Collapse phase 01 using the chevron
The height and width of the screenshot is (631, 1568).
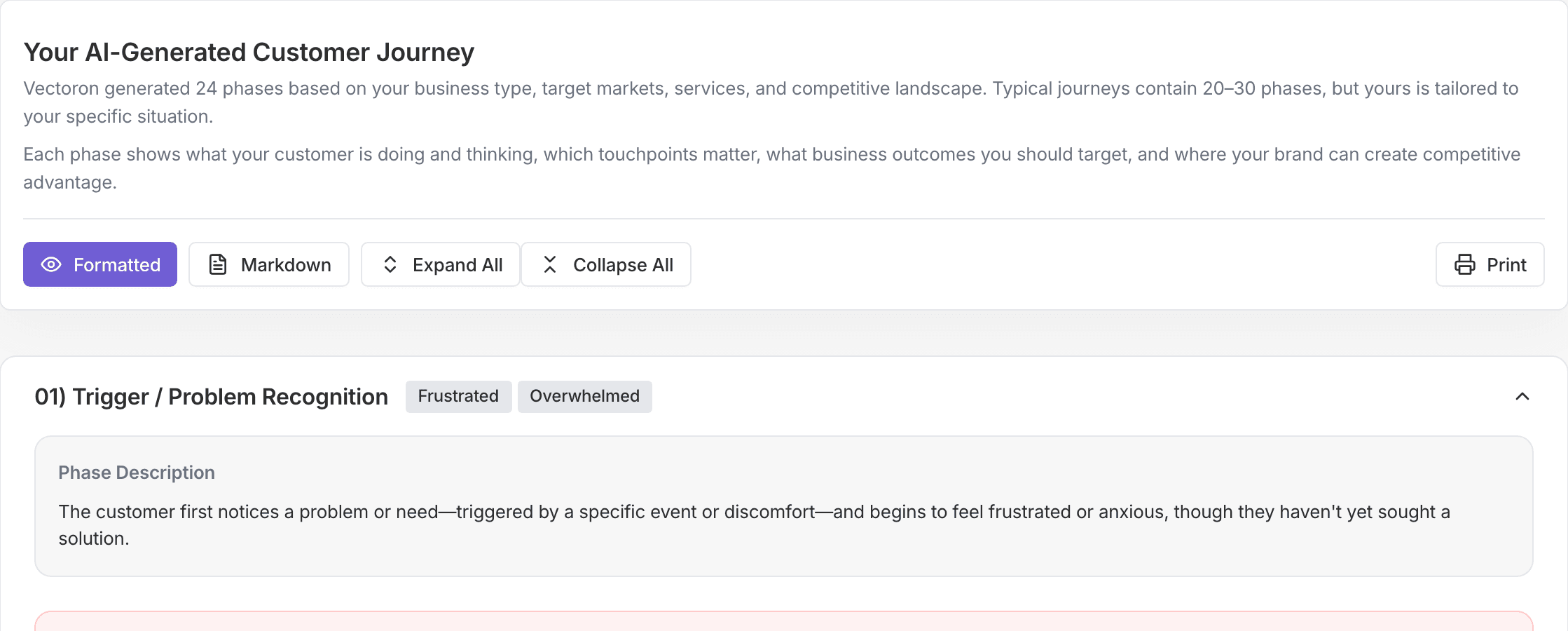pos(1522,396)
